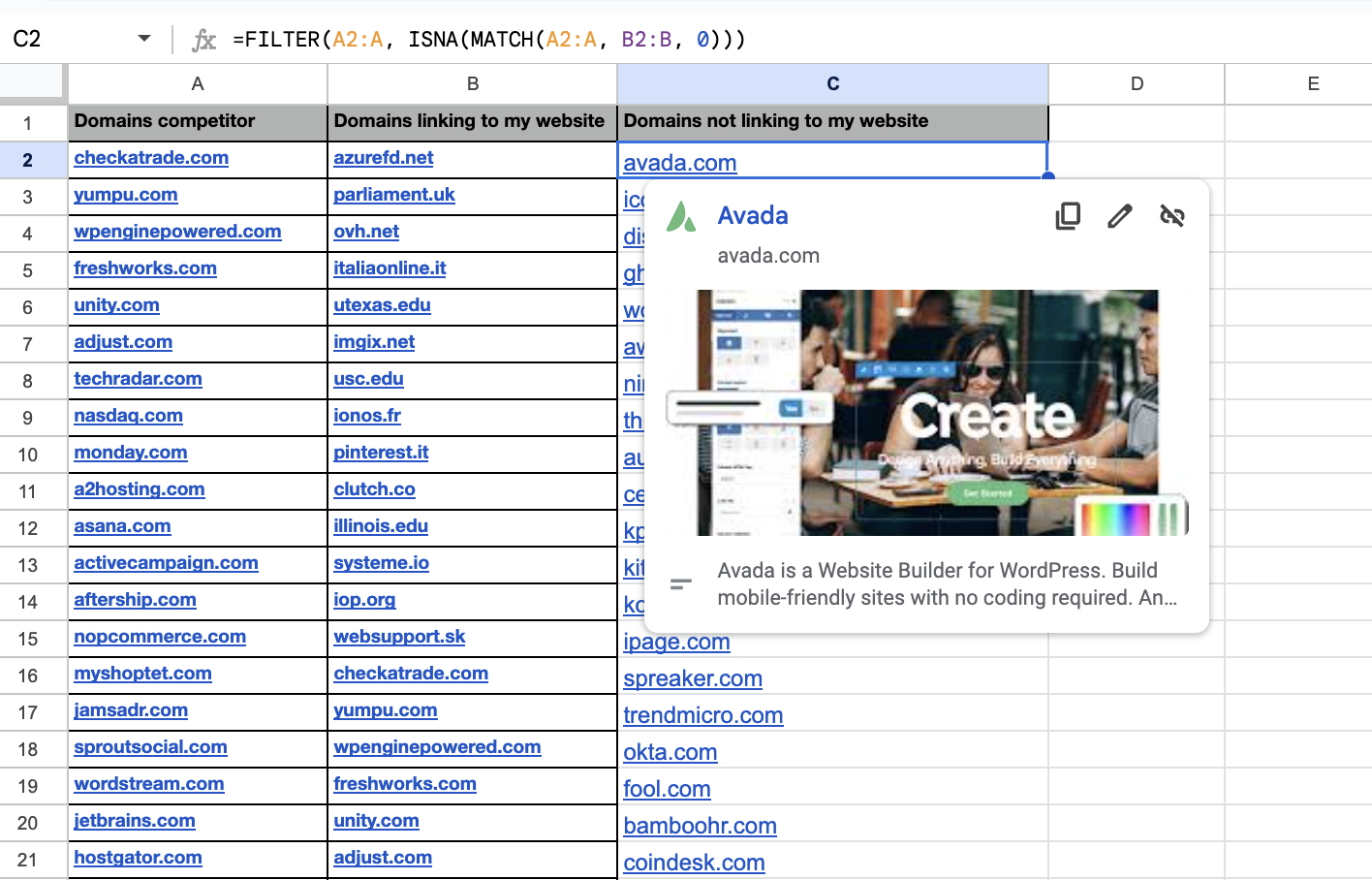Open bamboohr.com link

tap(700, 826)
